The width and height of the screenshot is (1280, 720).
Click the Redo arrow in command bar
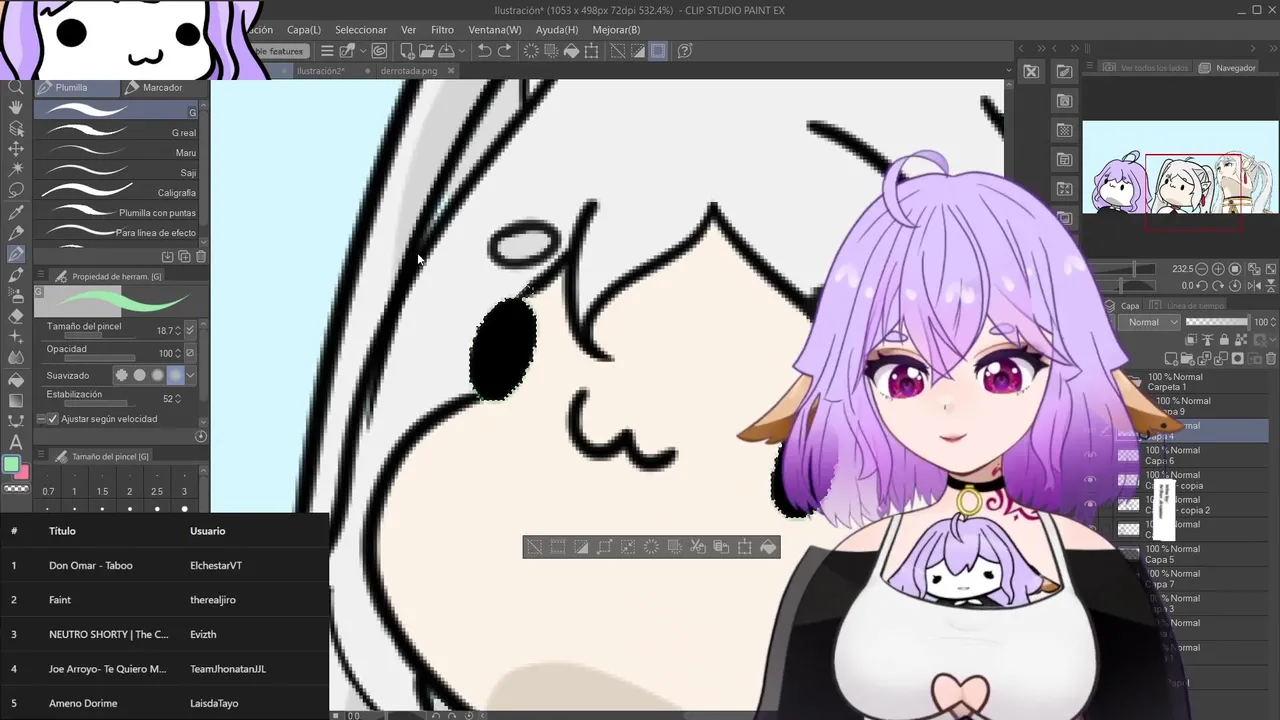pyautogui.click(x=505, y=51)
